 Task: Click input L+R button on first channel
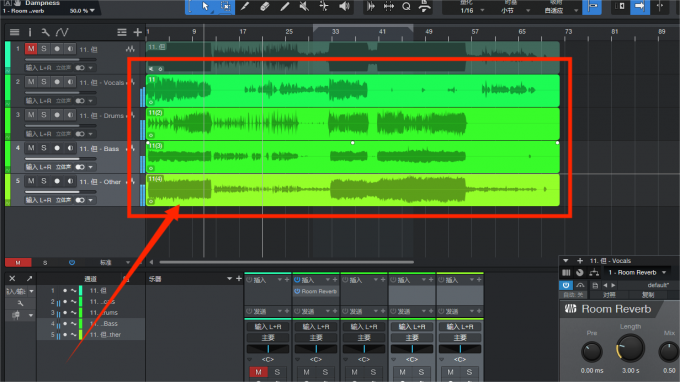click(x=268, y=326)
